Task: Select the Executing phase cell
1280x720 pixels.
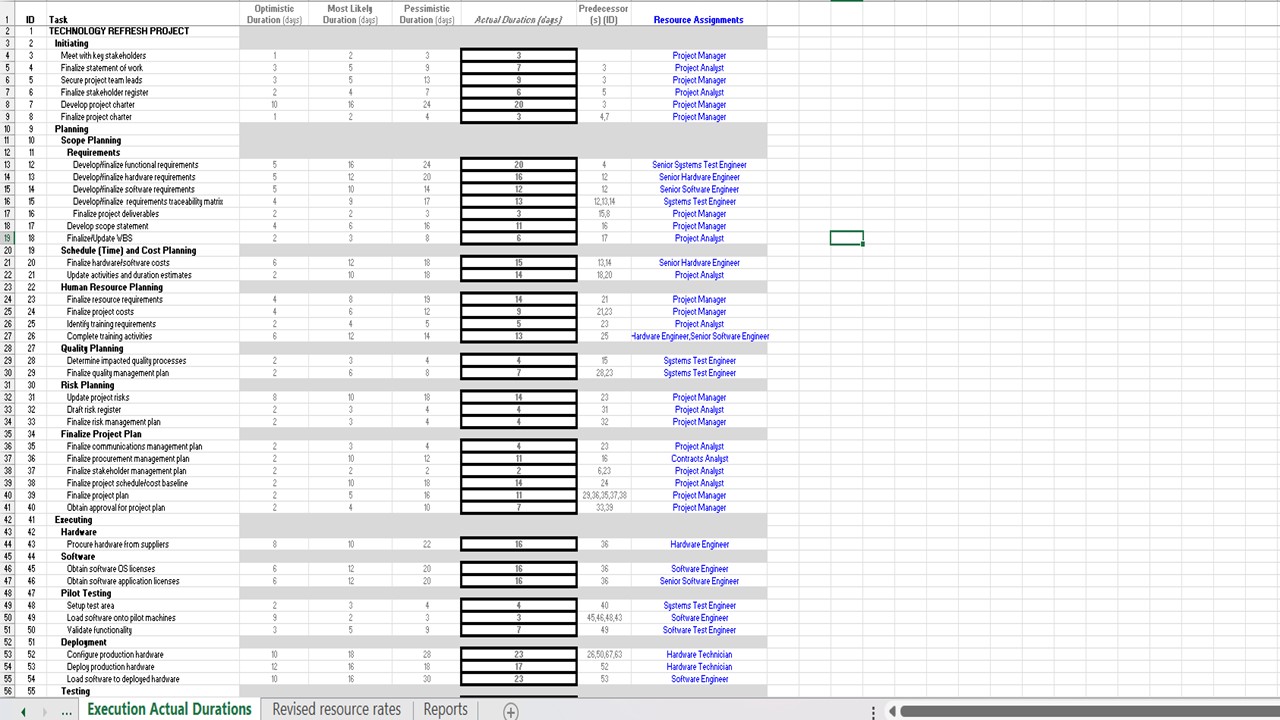Action: pyautogui.click(x=73, y=520)
